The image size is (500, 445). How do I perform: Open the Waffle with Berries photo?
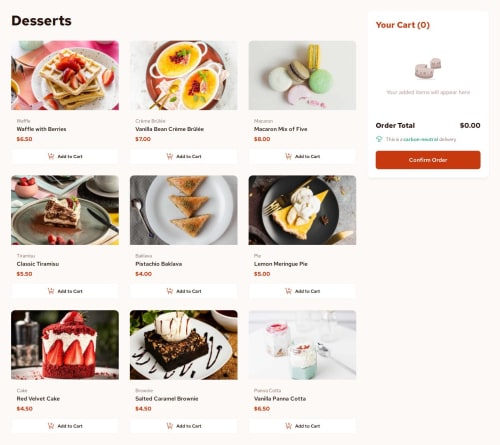[65, 75]
